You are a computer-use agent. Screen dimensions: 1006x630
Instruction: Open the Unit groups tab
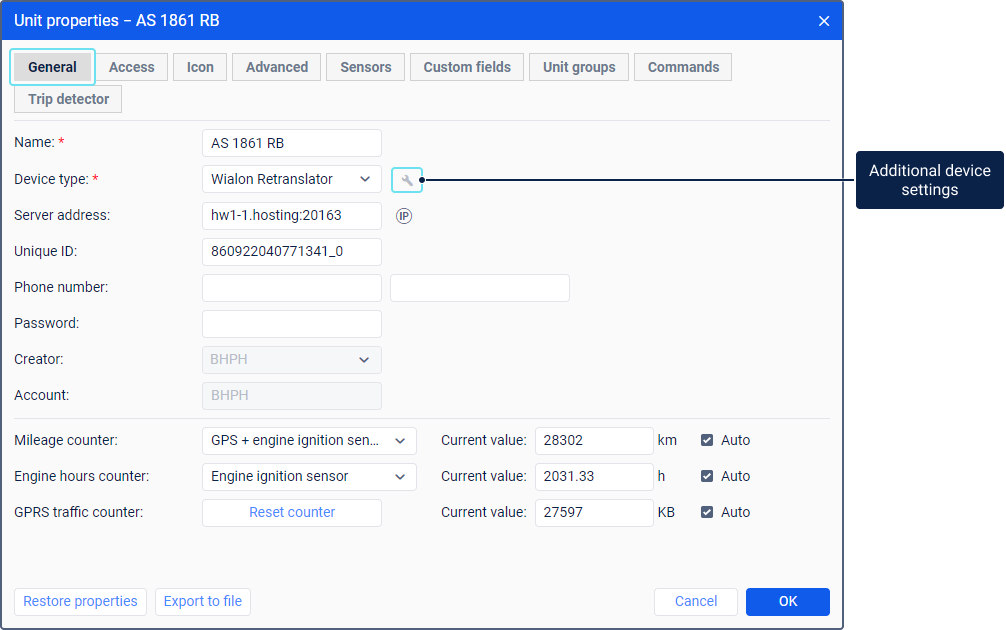point(579,67)
